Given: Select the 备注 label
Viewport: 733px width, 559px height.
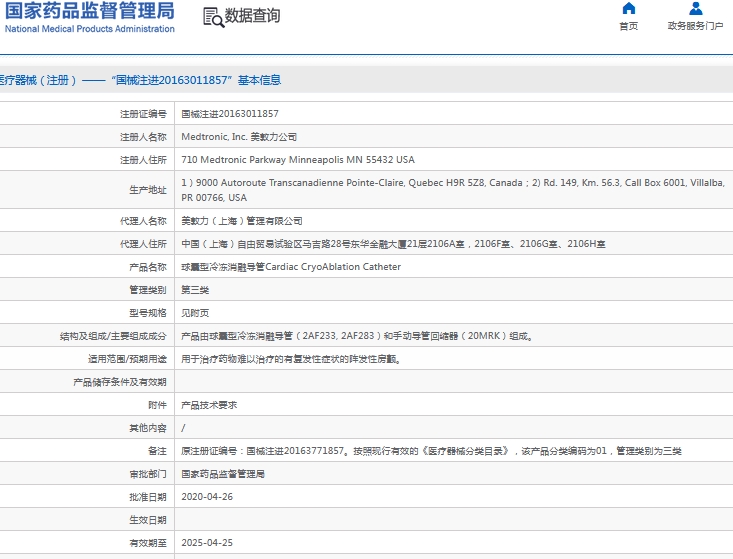Looking at the screenshot, I should pos(157,451).
